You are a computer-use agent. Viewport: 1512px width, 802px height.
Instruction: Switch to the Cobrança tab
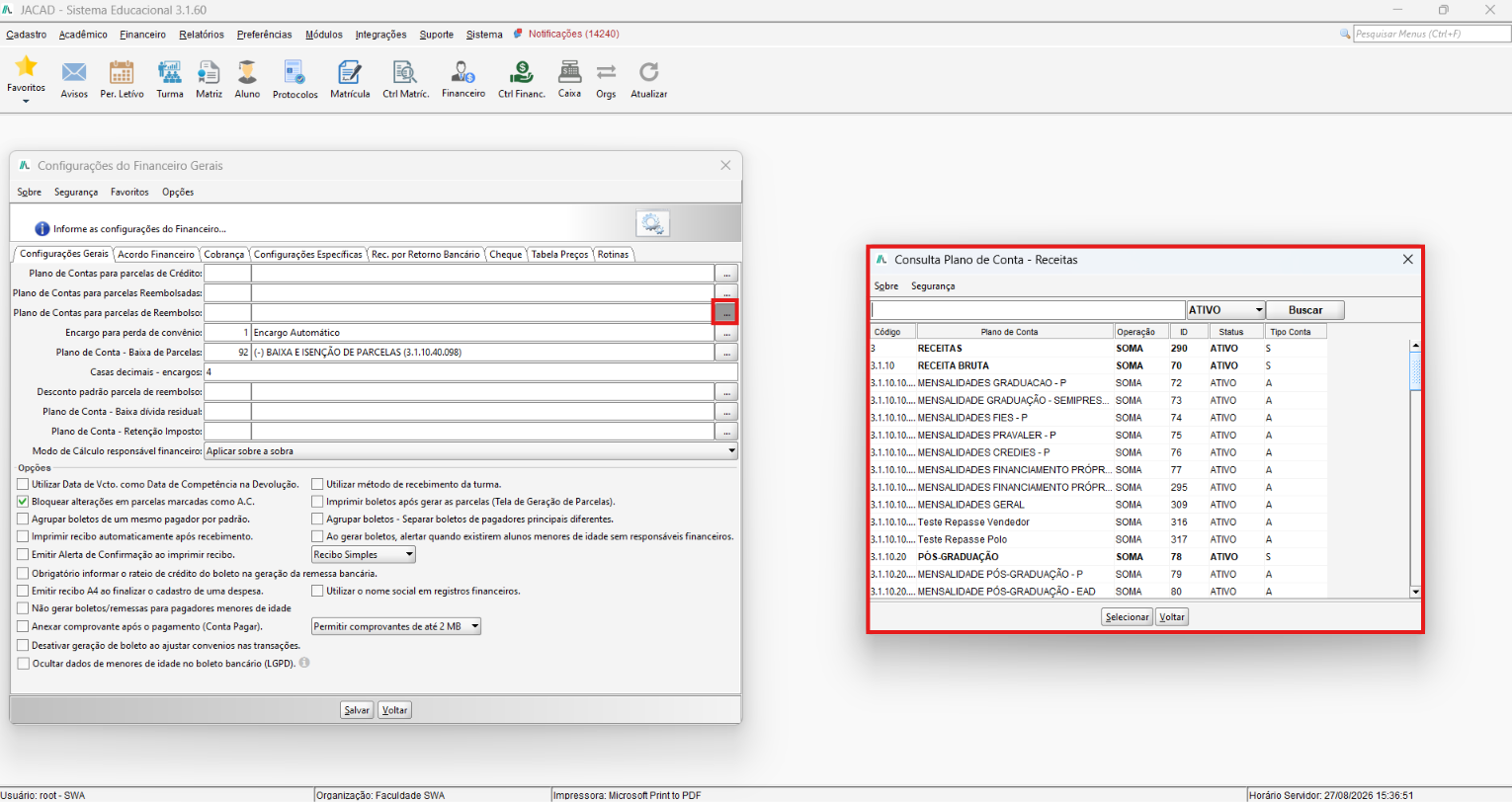224,255
